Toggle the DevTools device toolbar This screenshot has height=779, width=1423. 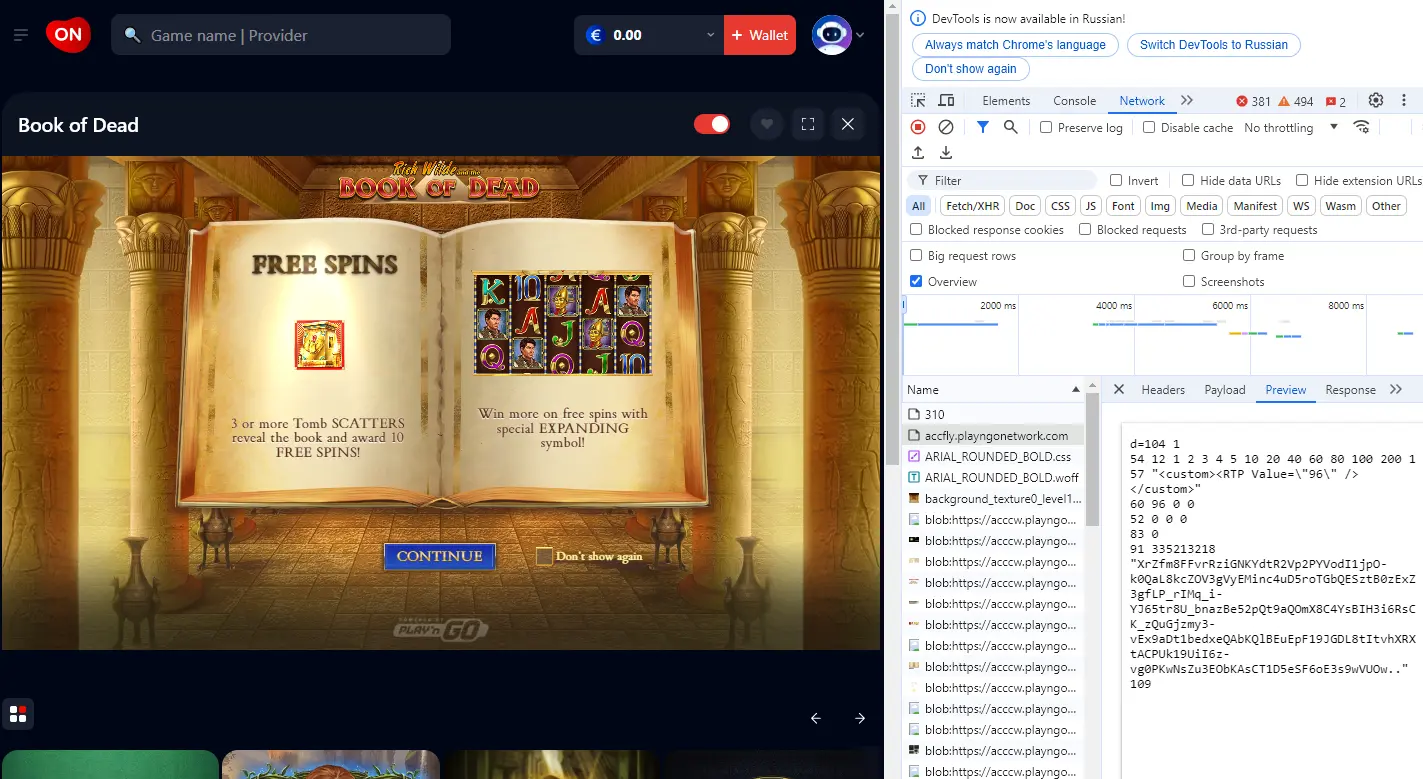click(x=946, y=101)
